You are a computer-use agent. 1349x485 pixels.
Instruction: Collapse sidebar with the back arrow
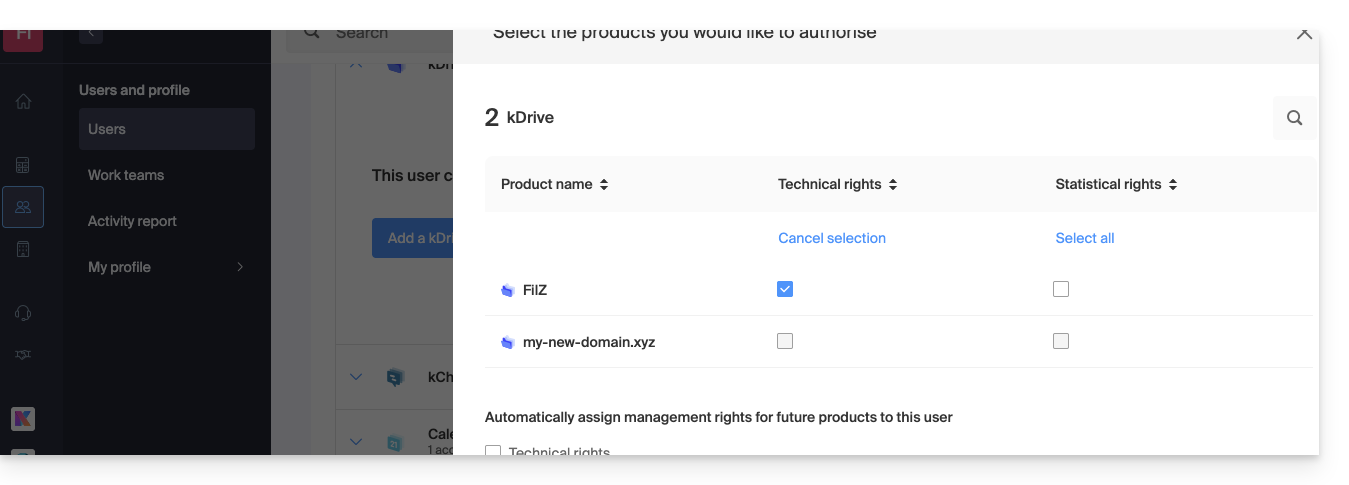(90, 33)
